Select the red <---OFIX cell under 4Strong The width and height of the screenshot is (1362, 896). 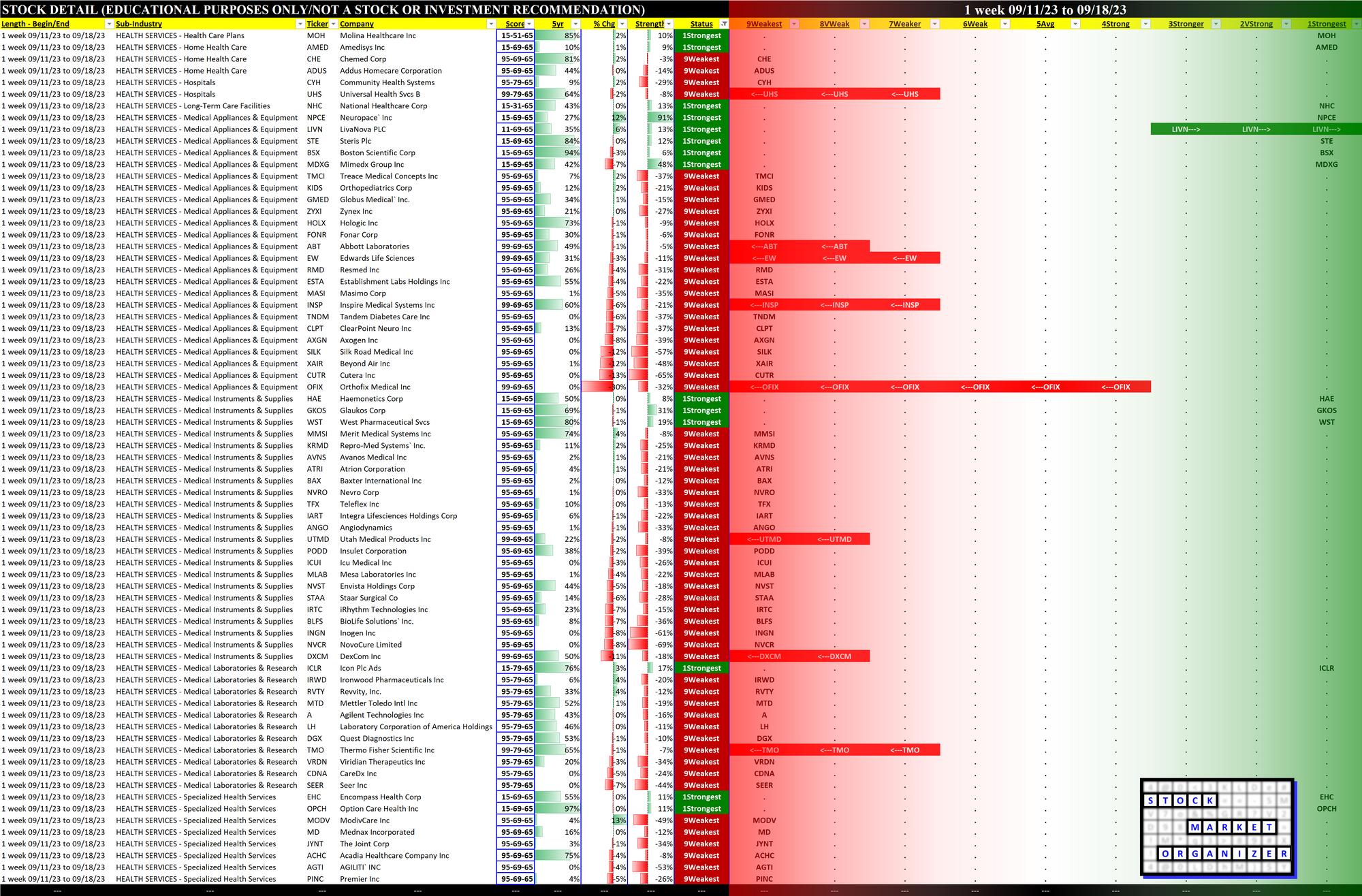[x=1115, y=387]
